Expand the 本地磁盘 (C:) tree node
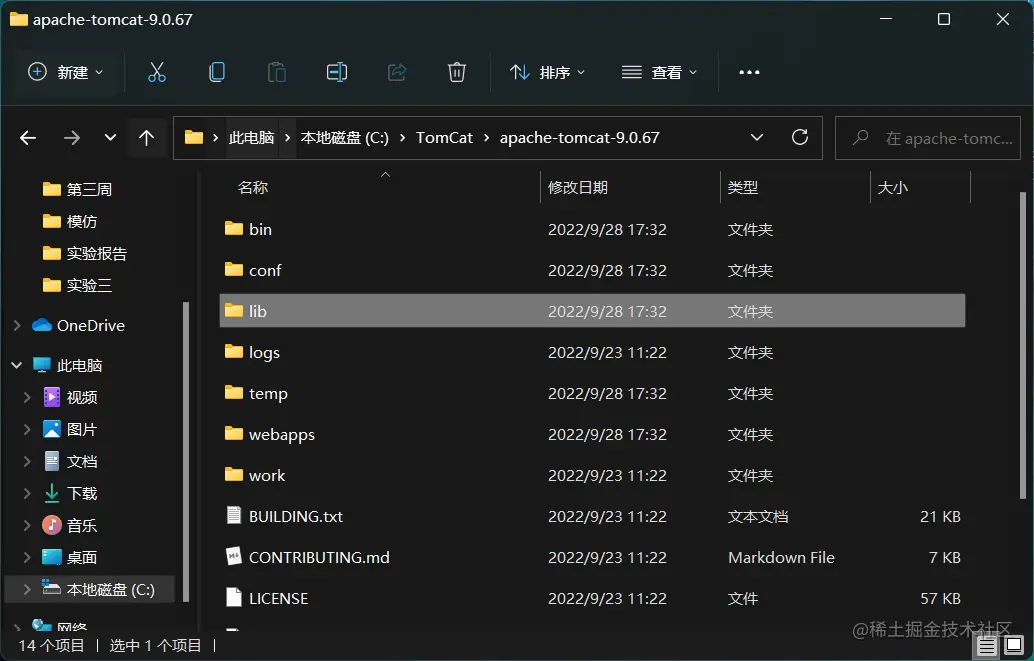The width and height of the screenshot is (1034, 661). click(x=27, y=589)
